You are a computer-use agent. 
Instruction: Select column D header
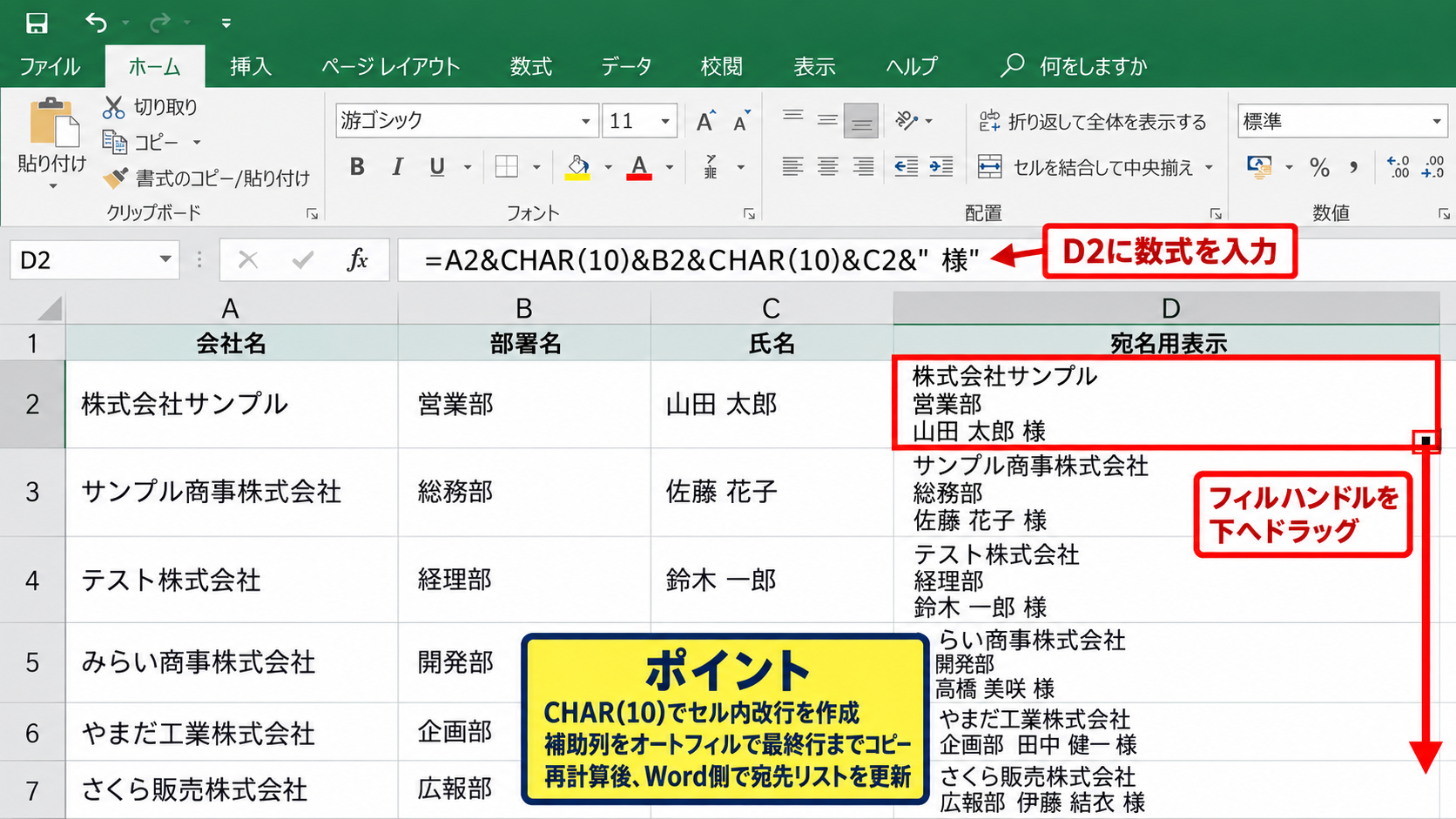pos(1169,308)
